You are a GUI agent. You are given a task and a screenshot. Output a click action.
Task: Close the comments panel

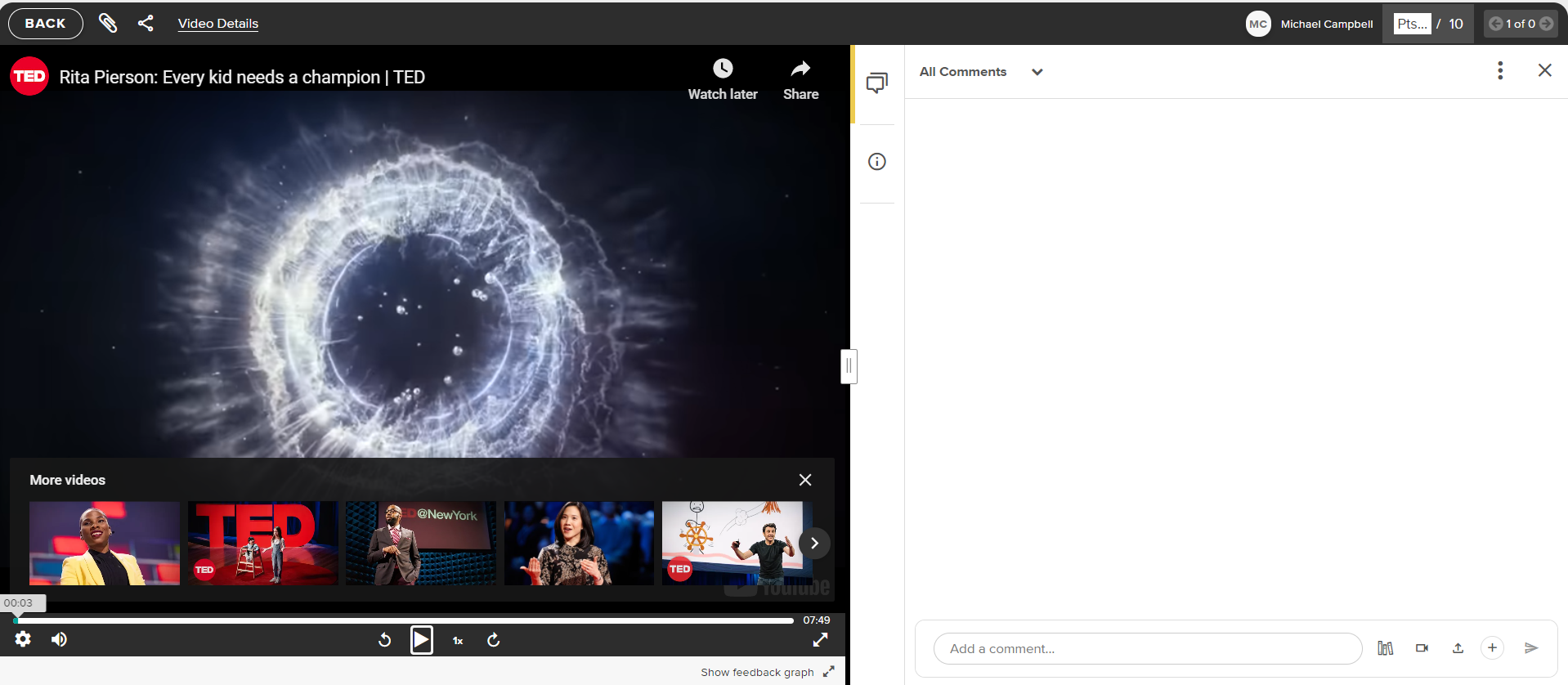[1544, 70]
